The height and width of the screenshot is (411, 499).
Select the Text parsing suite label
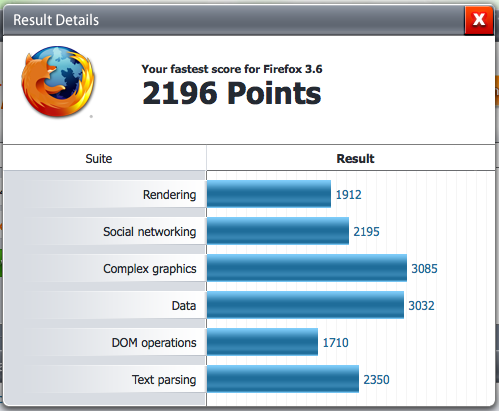coord(164,380)
